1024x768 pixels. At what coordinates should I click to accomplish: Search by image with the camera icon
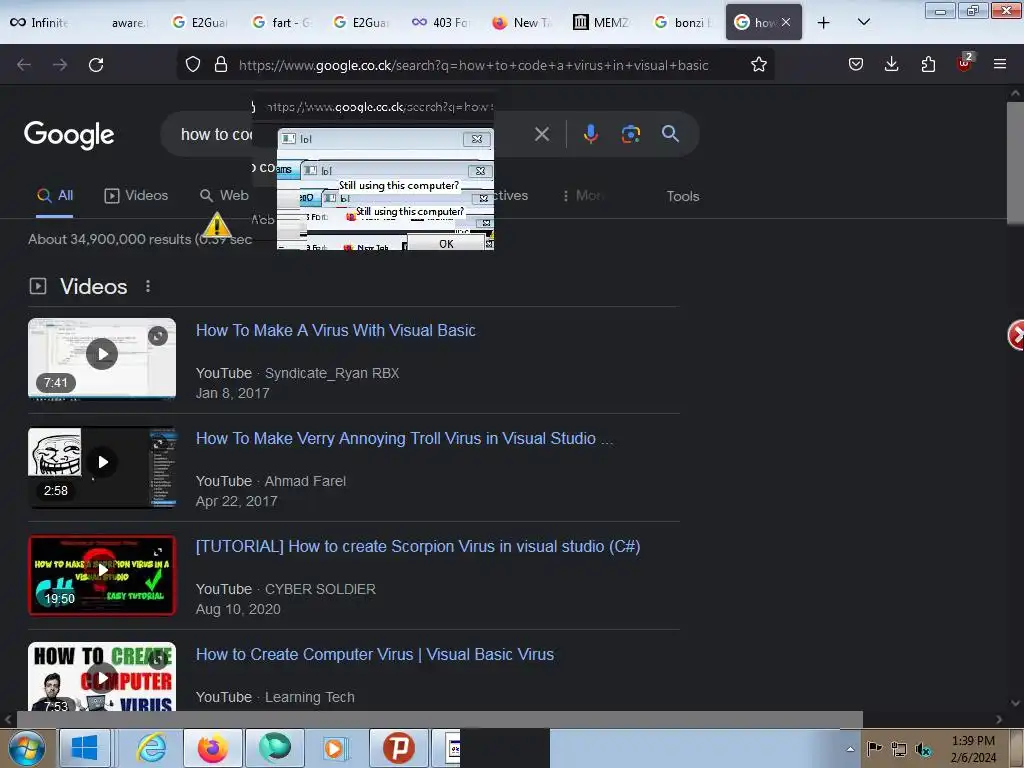click(630, 134)
